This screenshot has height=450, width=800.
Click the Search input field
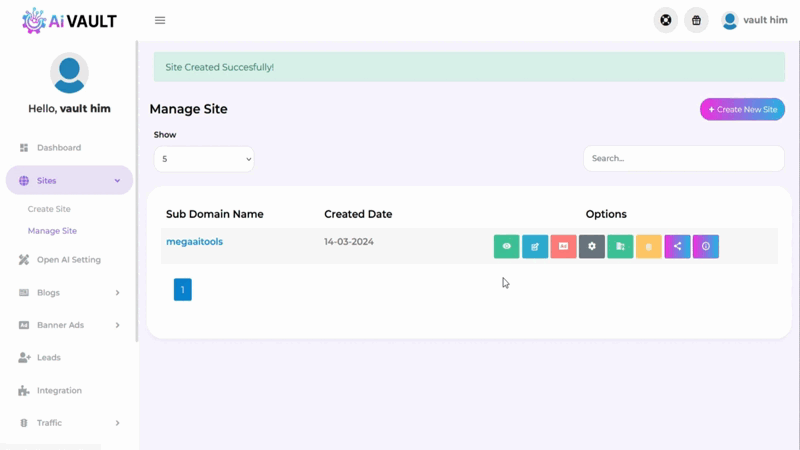[683, 158]
